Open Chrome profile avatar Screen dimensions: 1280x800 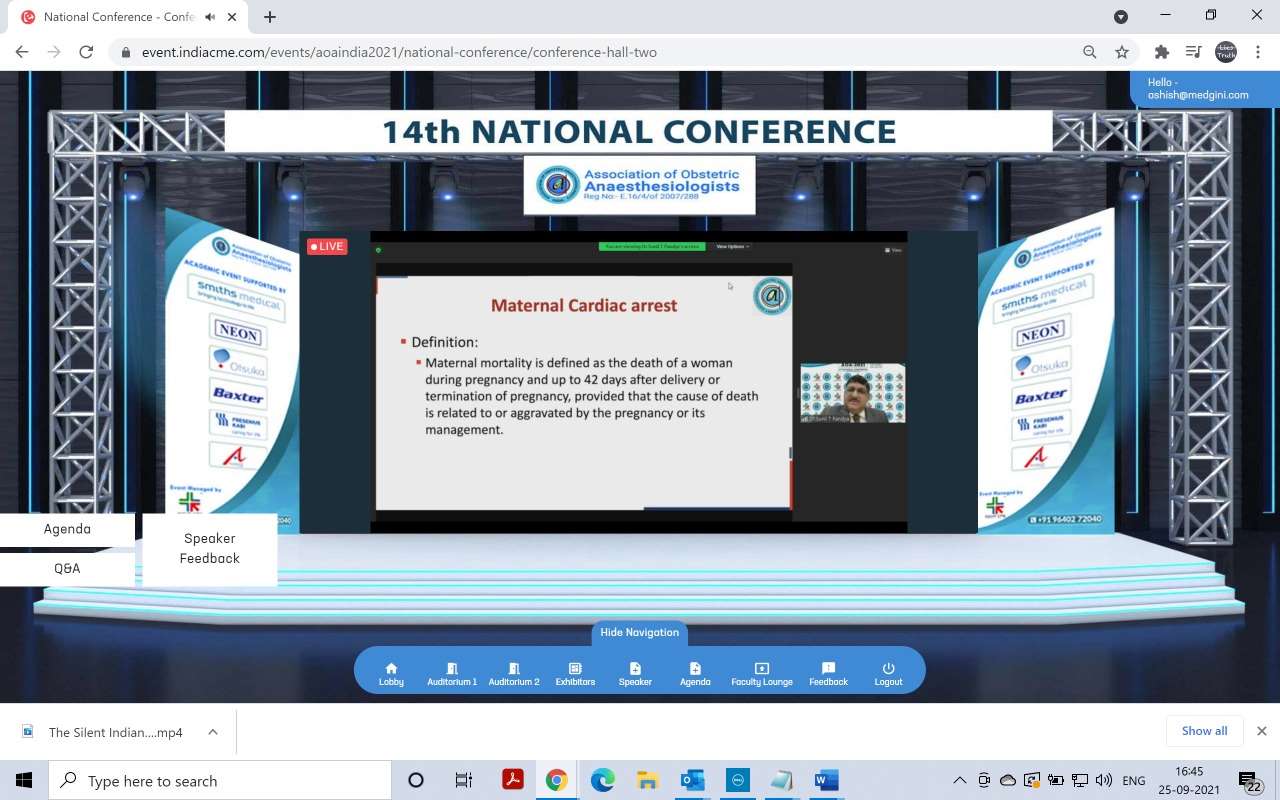pos(1226,52)
